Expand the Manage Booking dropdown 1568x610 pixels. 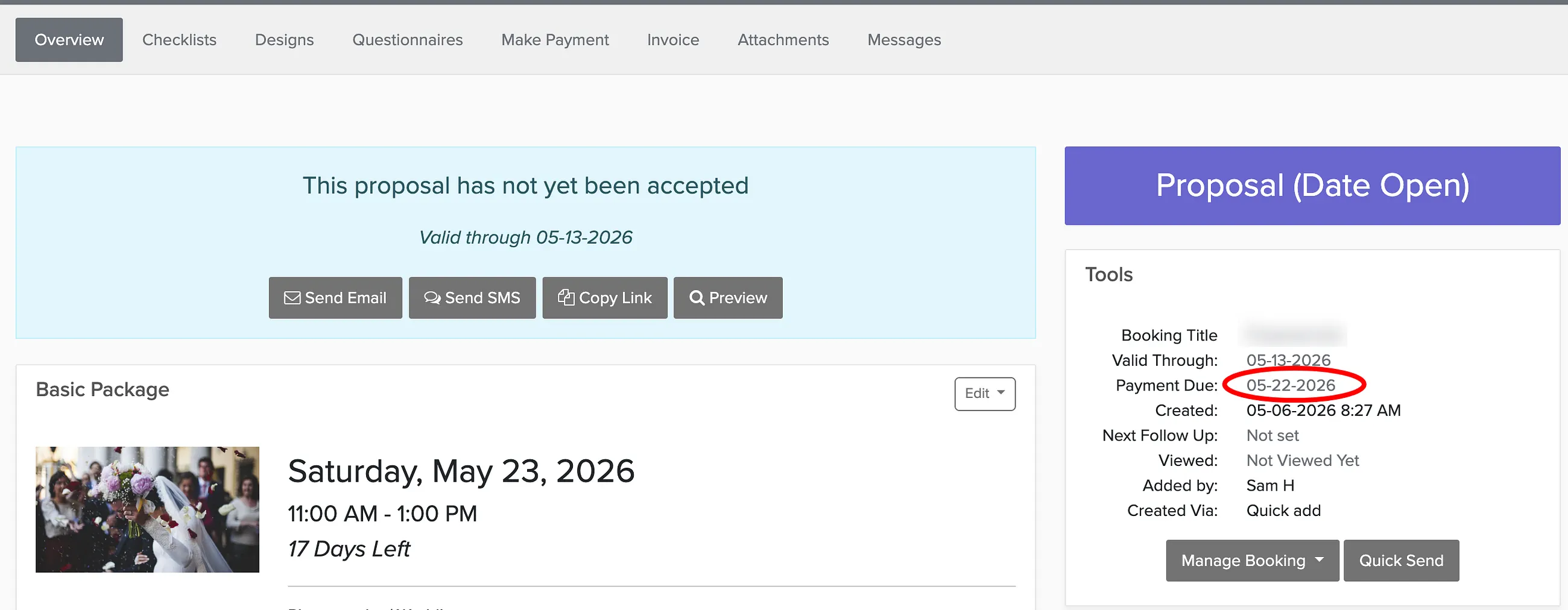click(1252, 561)
